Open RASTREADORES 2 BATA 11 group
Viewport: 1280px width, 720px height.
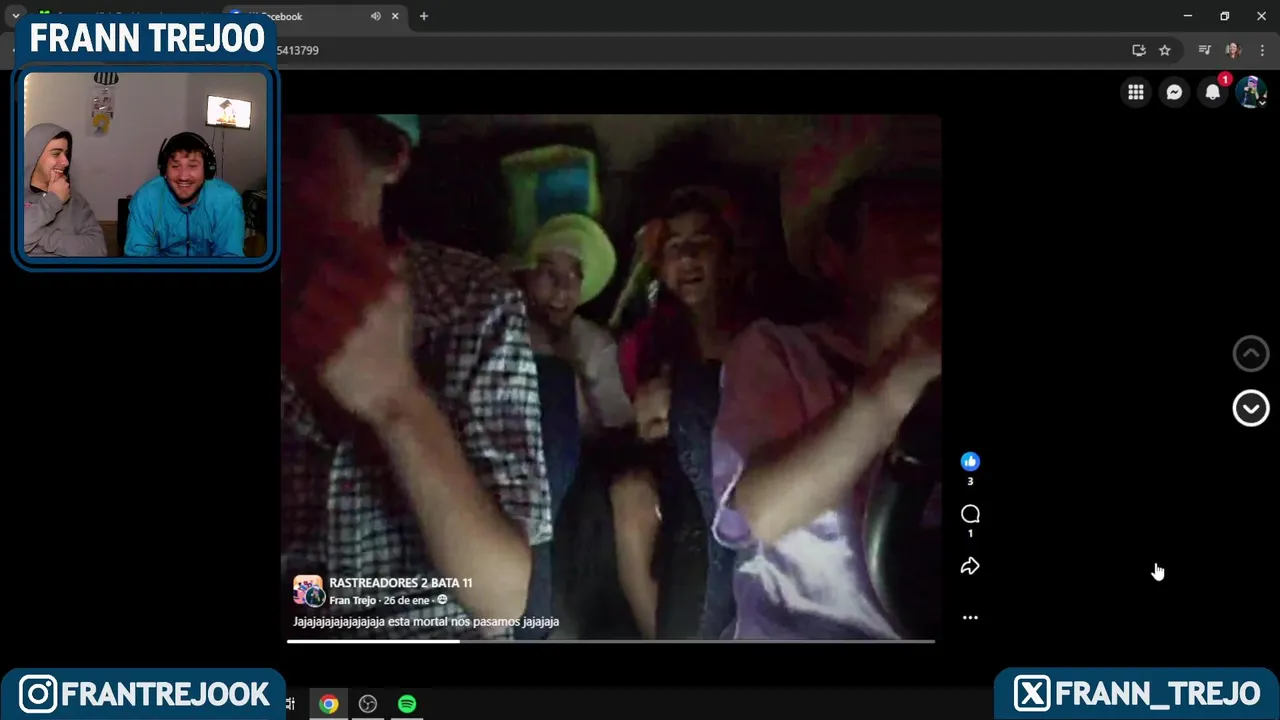click(x=401, y=583)
